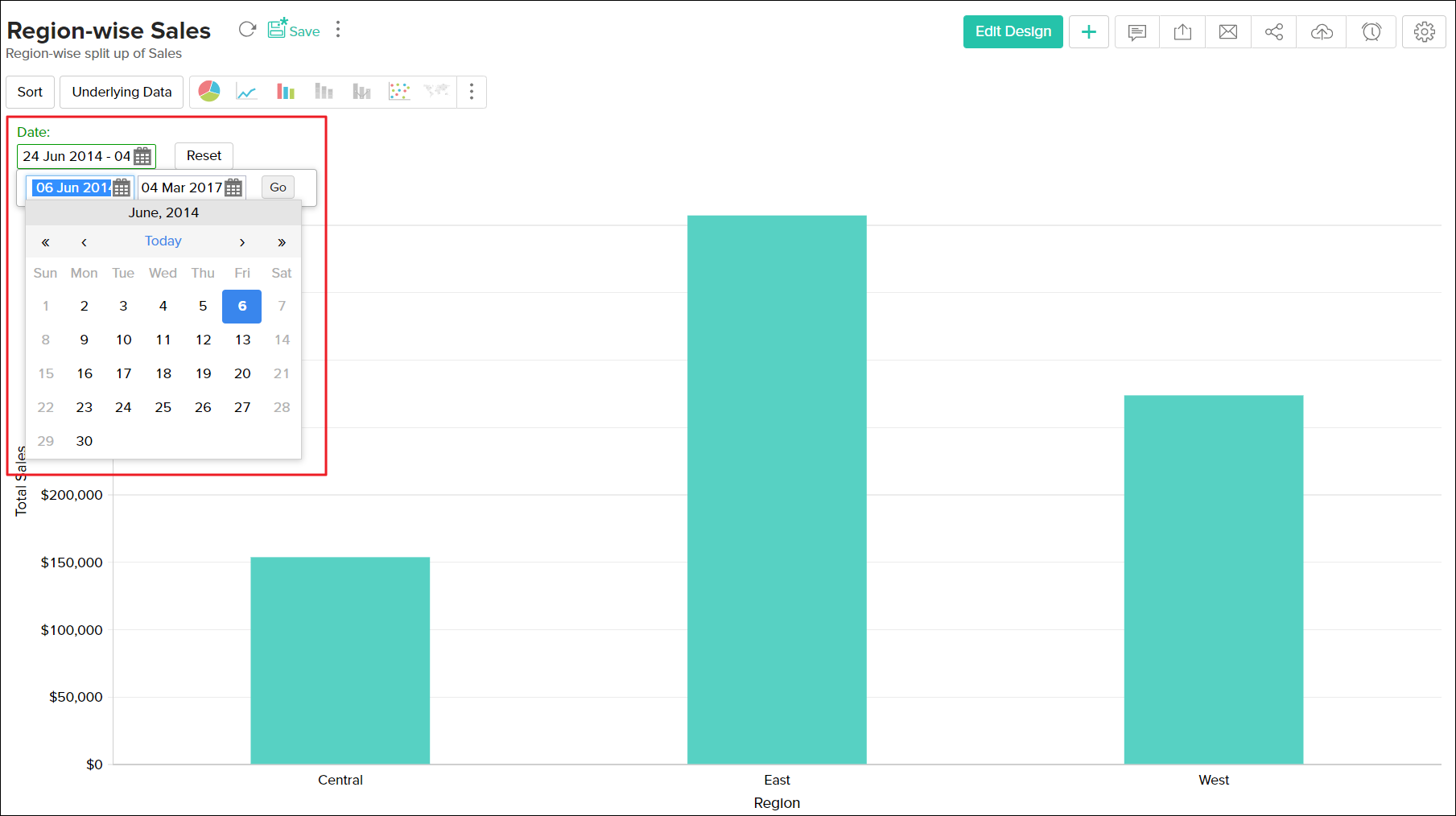This screenshot has height=816, width=1456.
Task: Select the scatter plot chart icon
Action: point(399,91)
